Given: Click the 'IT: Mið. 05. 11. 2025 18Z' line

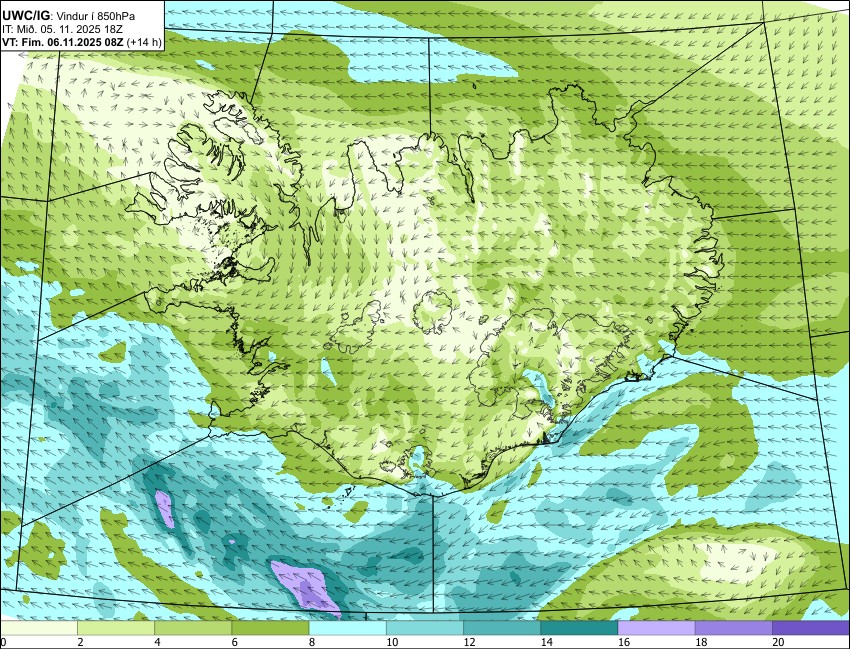Looking at the screenshot, I should pyautogui.click(x=62, y=30).
